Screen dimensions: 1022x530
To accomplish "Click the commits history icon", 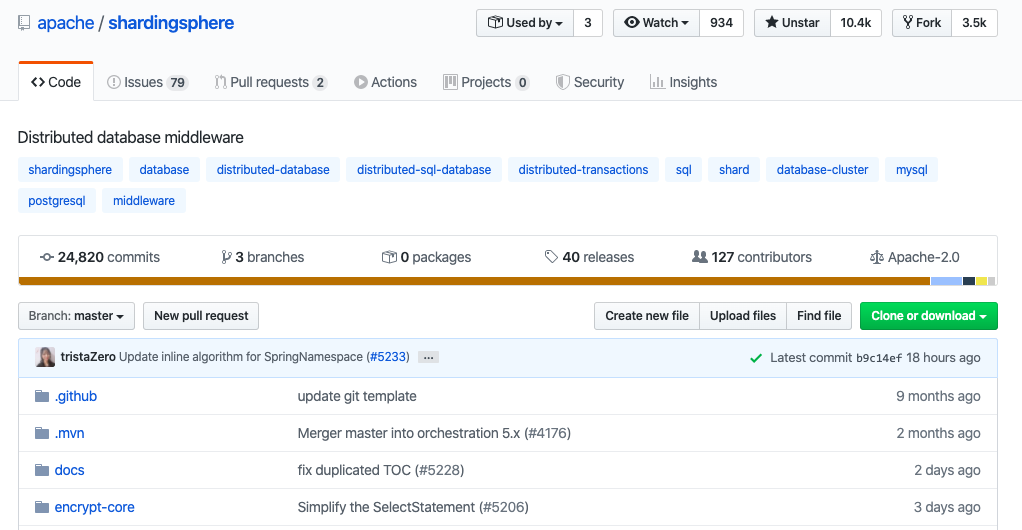I will 46,257.
